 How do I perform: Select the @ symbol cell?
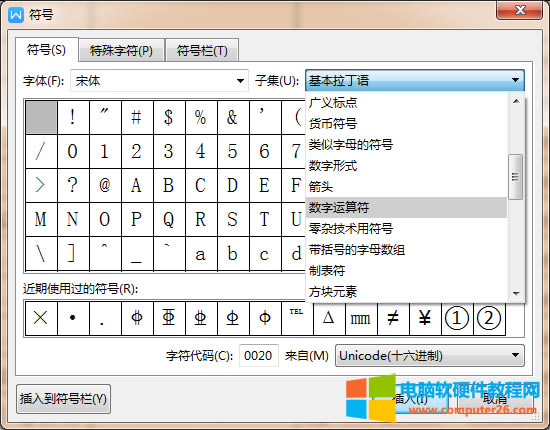105,185
